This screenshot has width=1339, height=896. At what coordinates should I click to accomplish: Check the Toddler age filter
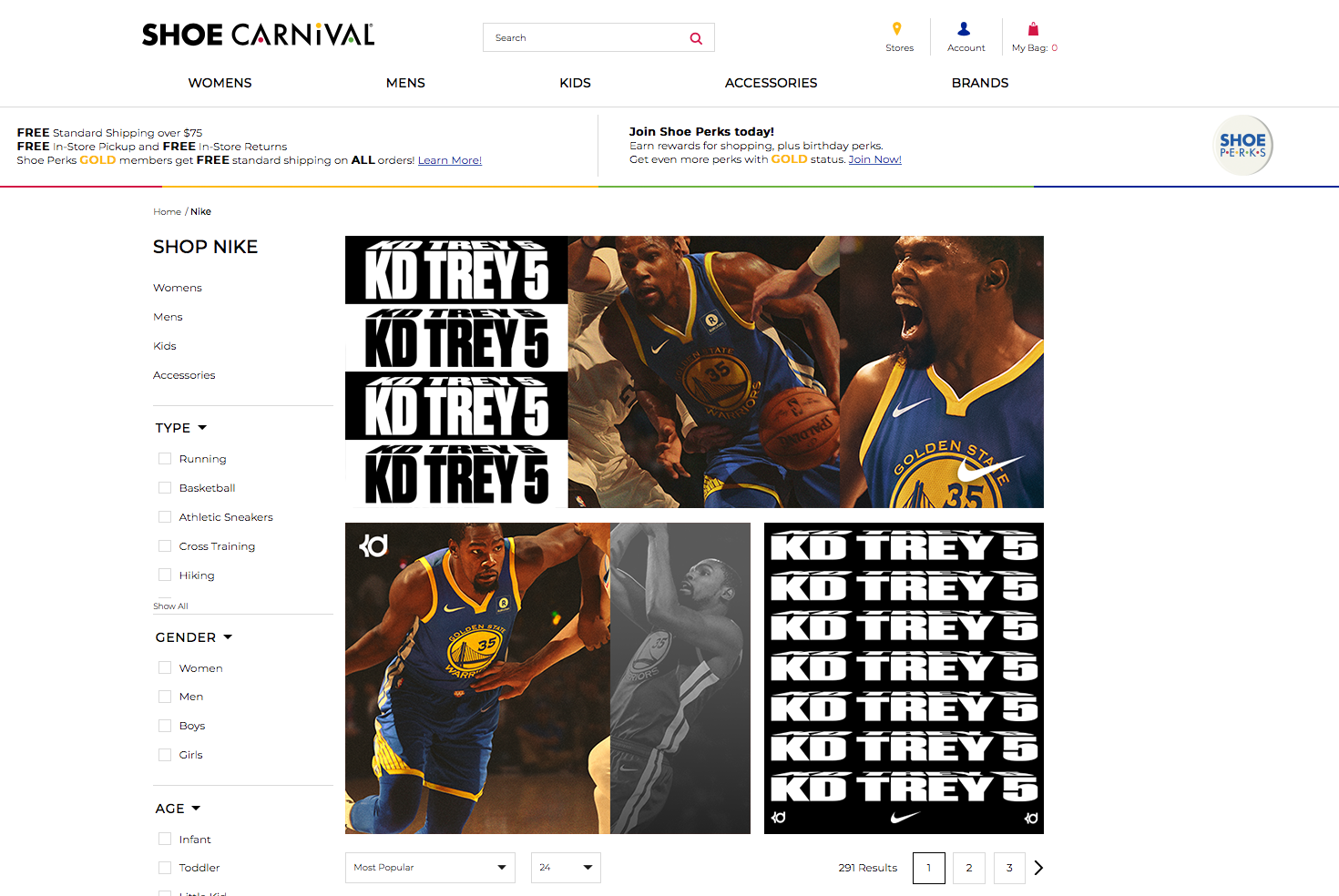(x=165, y=868)
